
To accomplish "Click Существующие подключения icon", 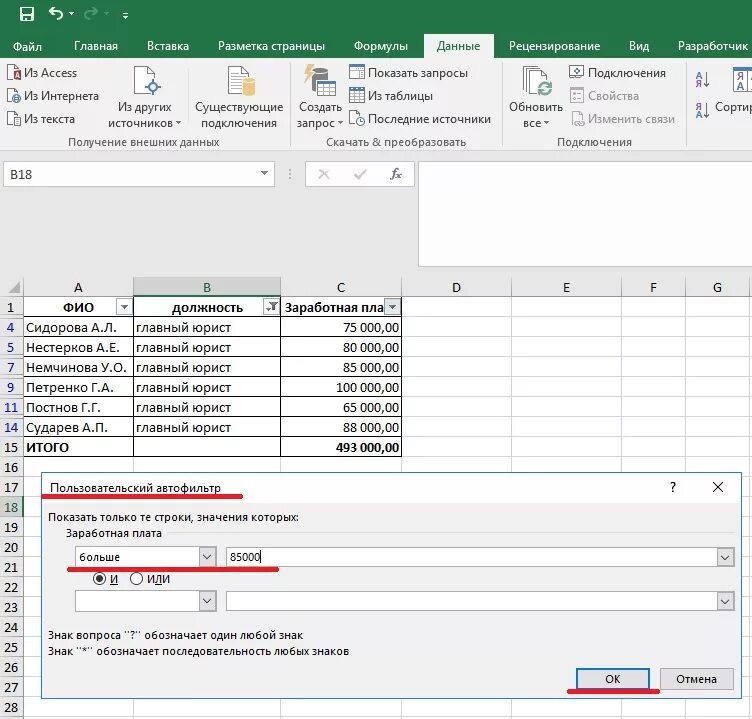I will tap(240, 81).
